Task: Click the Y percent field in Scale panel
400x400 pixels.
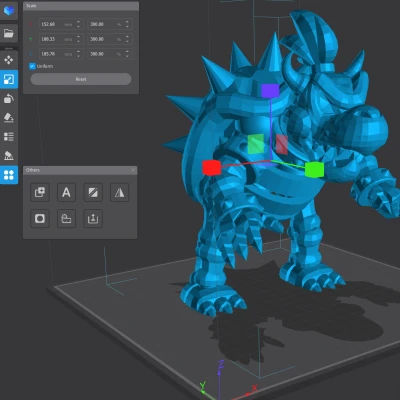Action: click(110, 39)
